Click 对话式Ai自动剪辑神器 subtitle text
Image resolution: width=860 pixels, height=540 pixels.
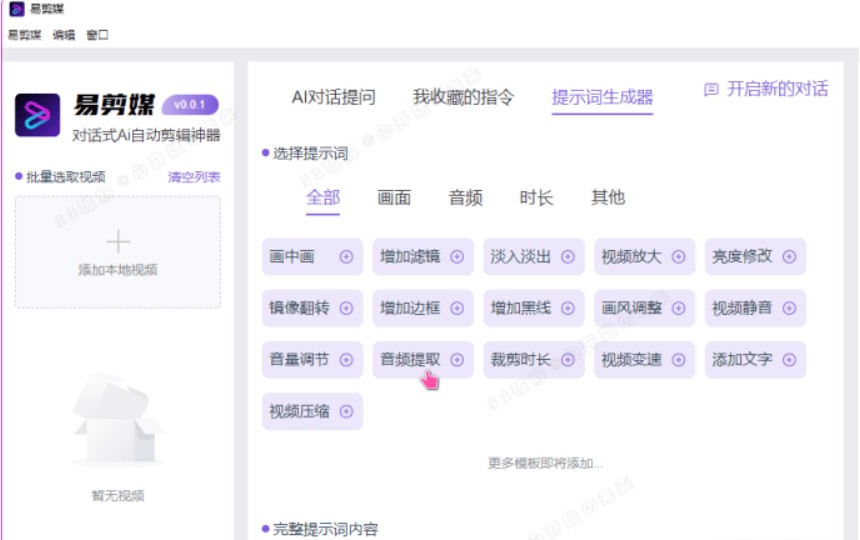coord(146,135)
